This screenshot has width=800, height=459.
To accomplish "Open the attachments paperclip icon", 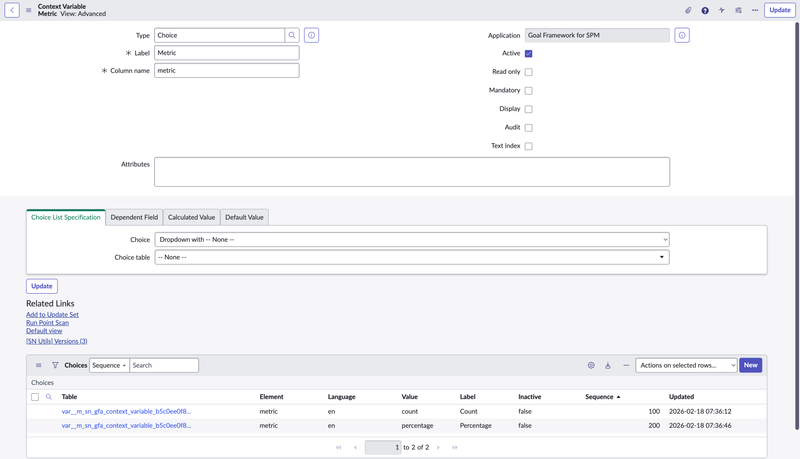I will pyautogui.click(x=688, y=10).
